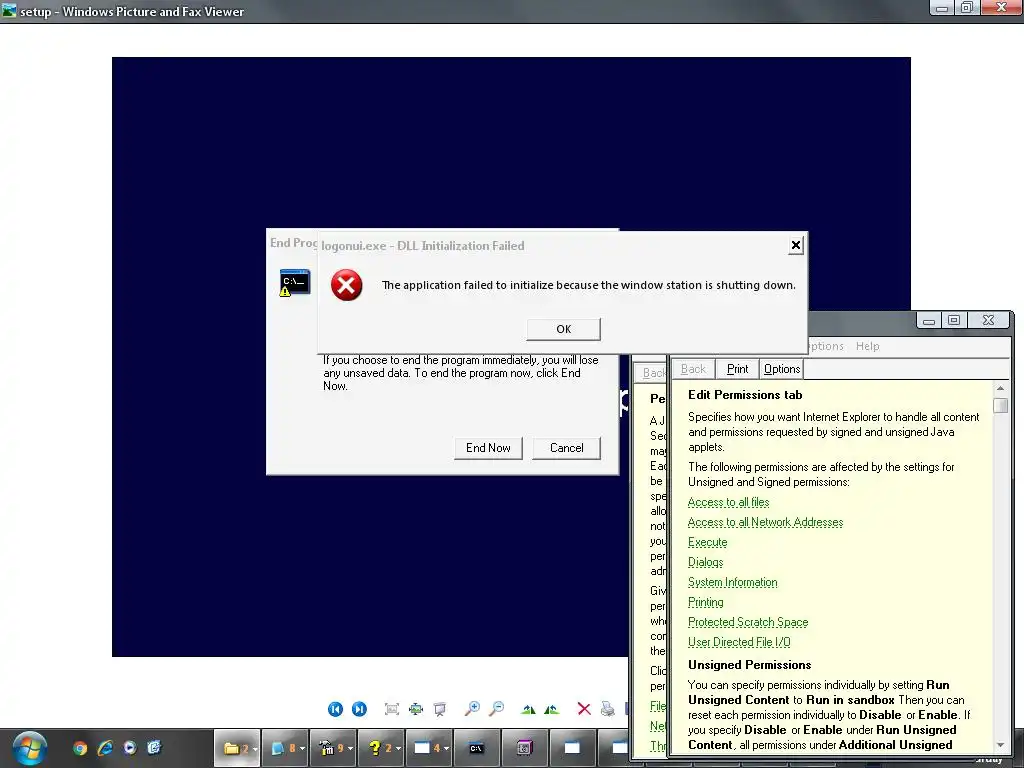Rotate the image counterclockwise
The width and height of the screenshot is (1024, 768).
tap(552, 709)
